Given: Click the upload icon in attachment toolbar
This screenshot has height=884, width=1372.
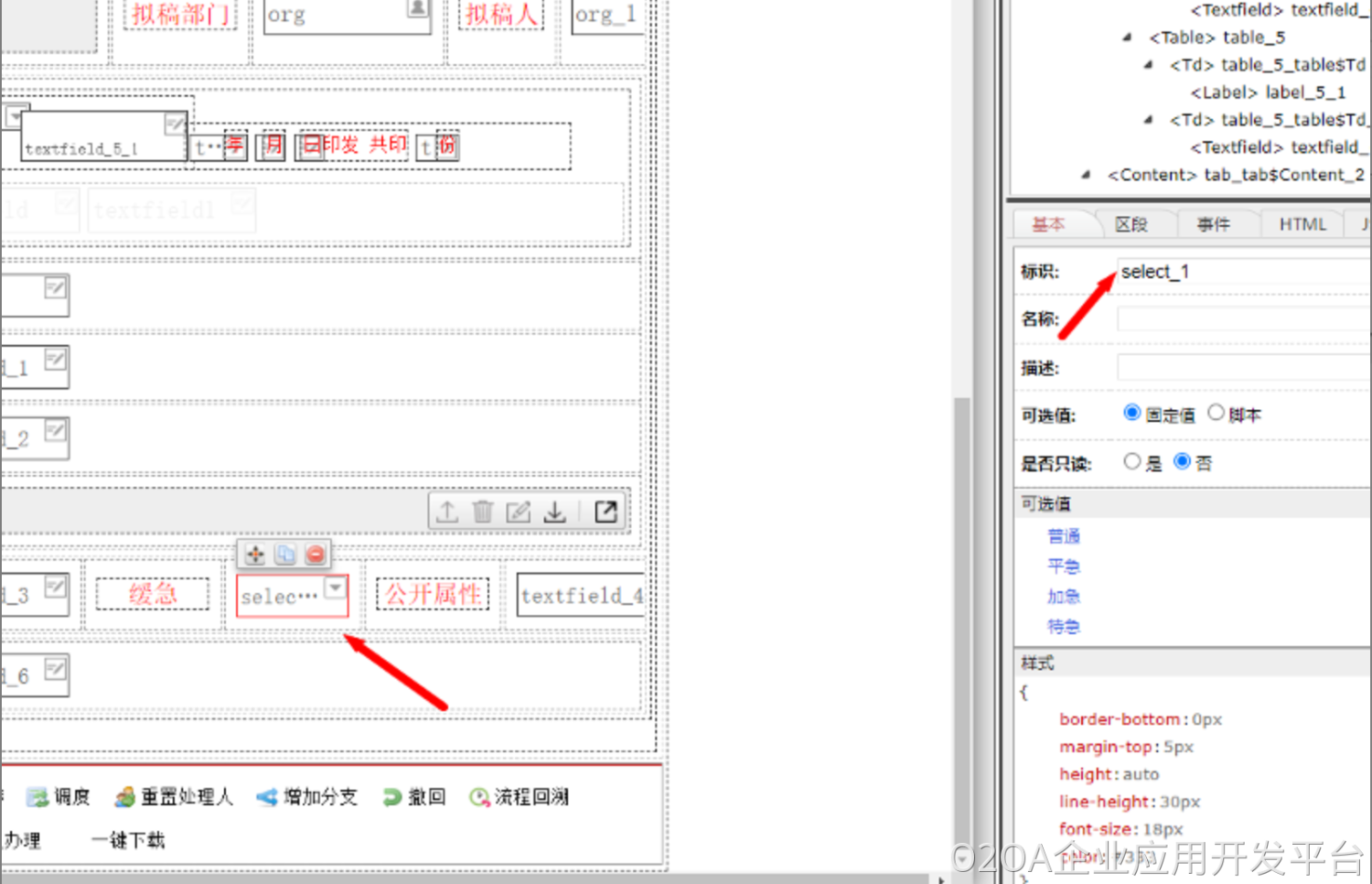Looking at the screenshot, I should pyautogui.click(x=447, y=512).
